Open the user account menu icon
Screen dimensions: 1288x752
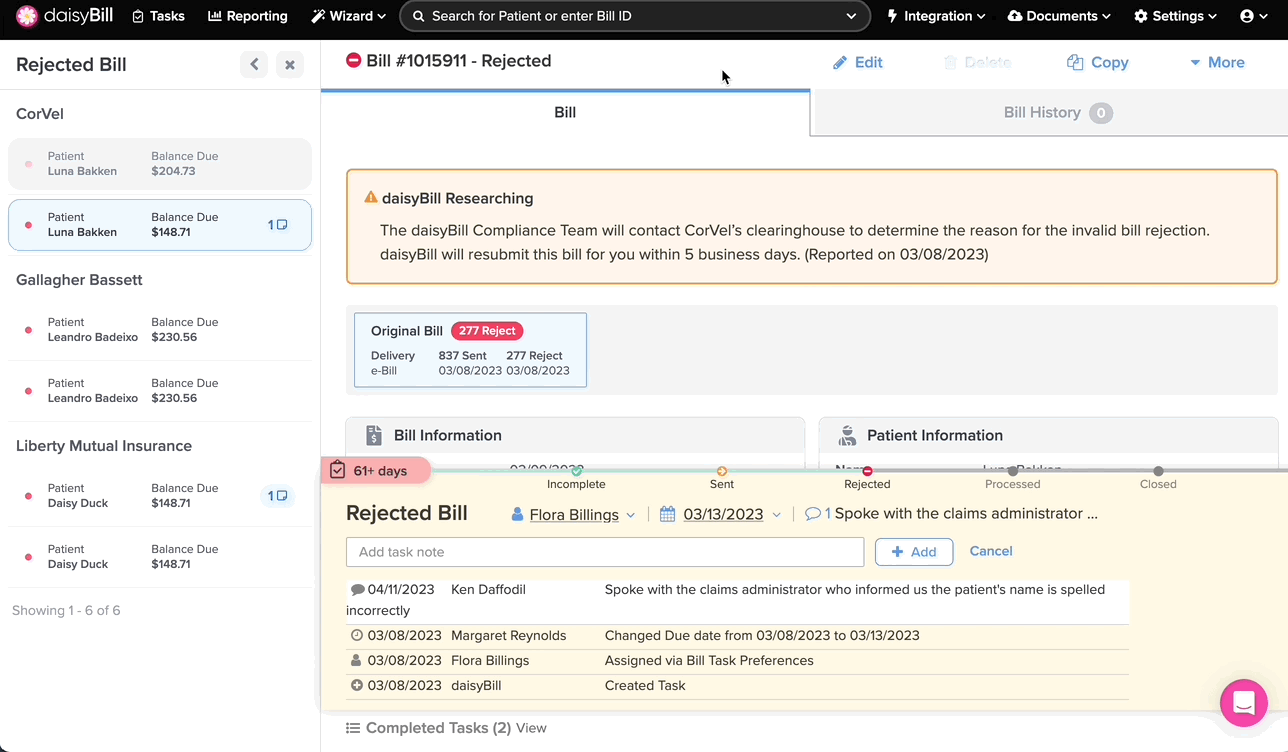pos(1253,16)
